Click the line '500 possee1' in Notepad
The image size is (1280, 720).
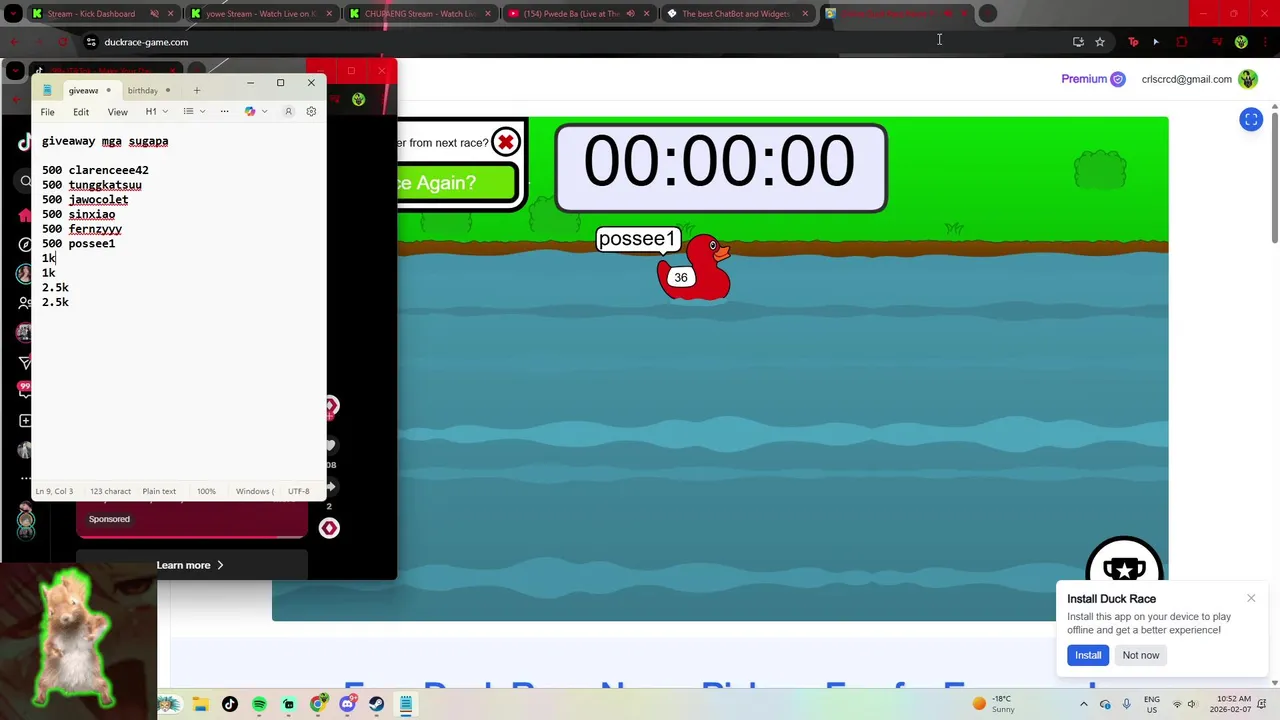[x=78, y=244]
